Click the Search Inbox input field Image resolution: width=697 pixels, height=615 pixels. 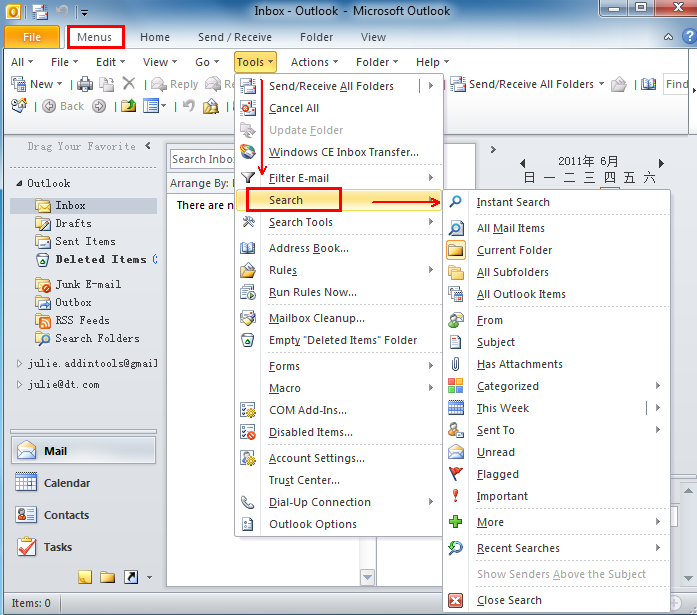tap(203, 159)
